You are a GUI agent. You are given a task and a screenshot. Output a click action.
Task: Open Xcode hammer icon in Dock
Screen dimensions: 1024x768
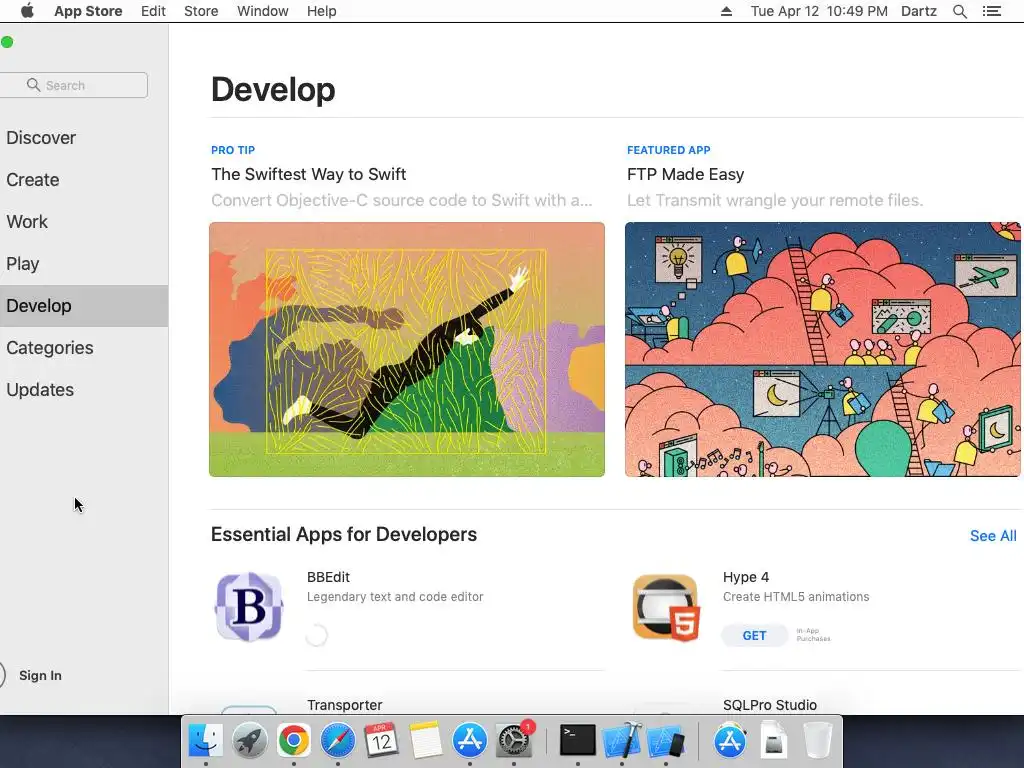point(621,741)
